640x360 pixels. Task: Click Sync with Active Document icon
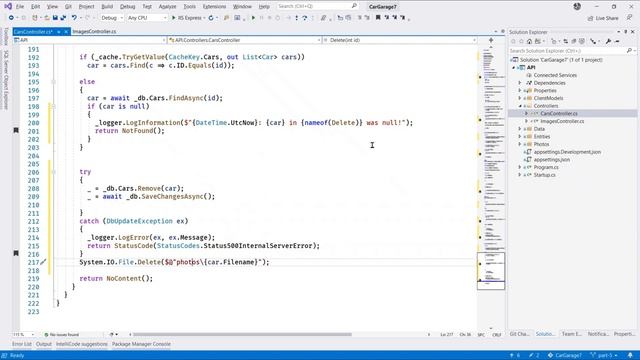(x=565, y=41)
